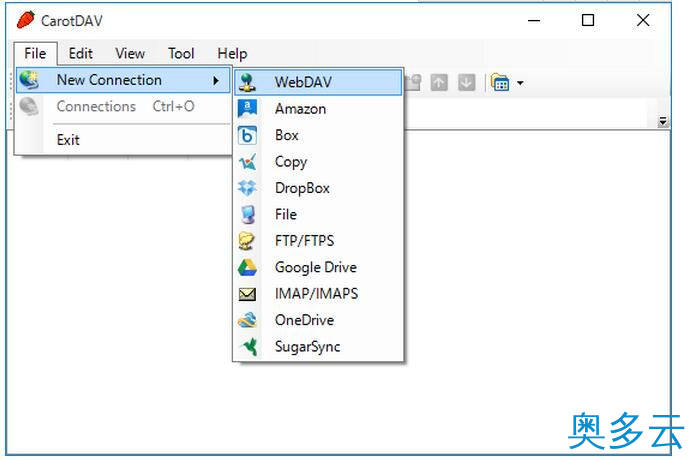Close the CarotDAV window
Image resolution: width=695 pixels, height=460 pixels.
pyautogui.click(x=643, y=20)
